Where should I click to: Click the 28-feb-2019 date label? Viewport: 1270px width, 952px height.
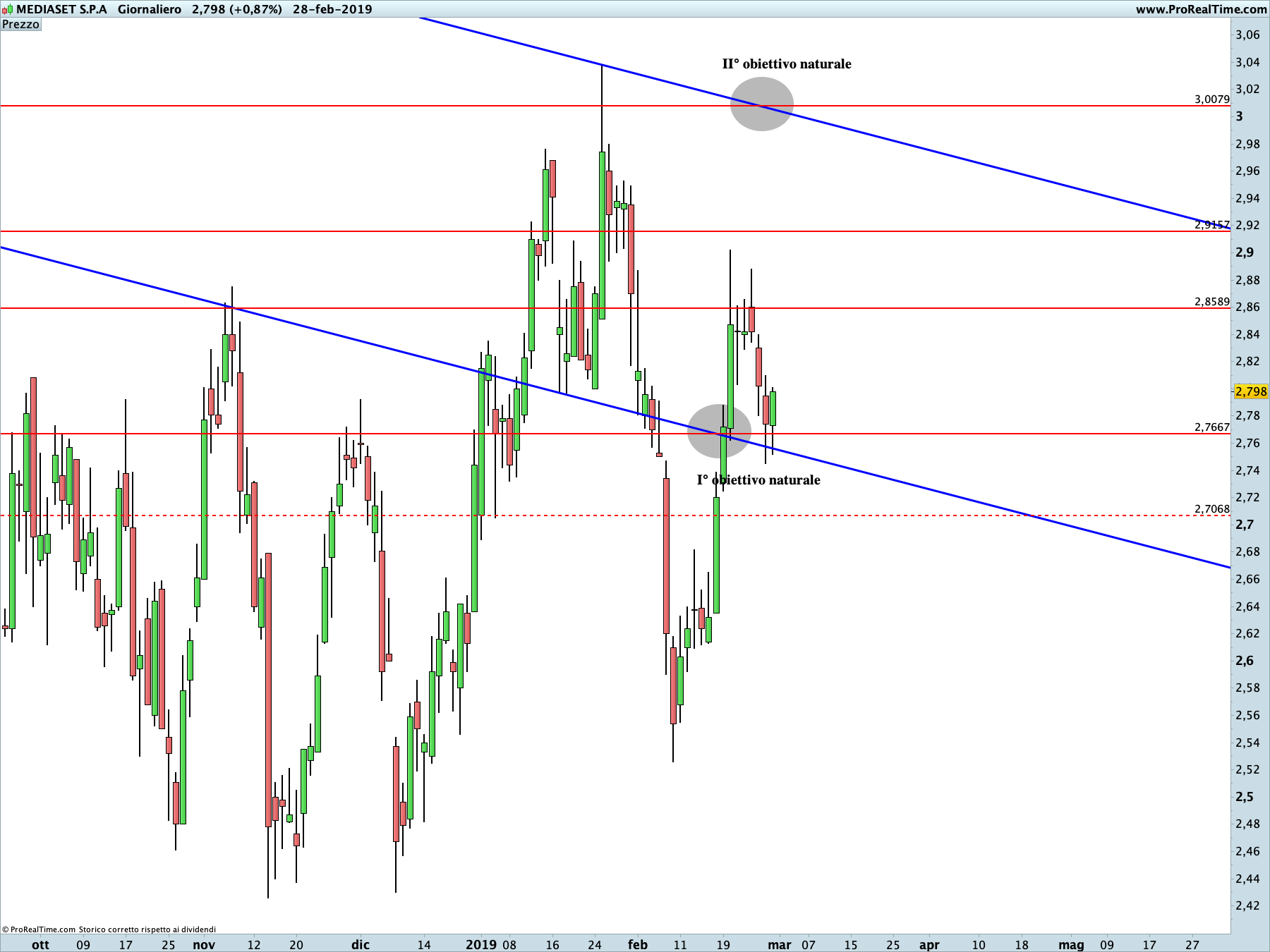(x=332, y=9)
